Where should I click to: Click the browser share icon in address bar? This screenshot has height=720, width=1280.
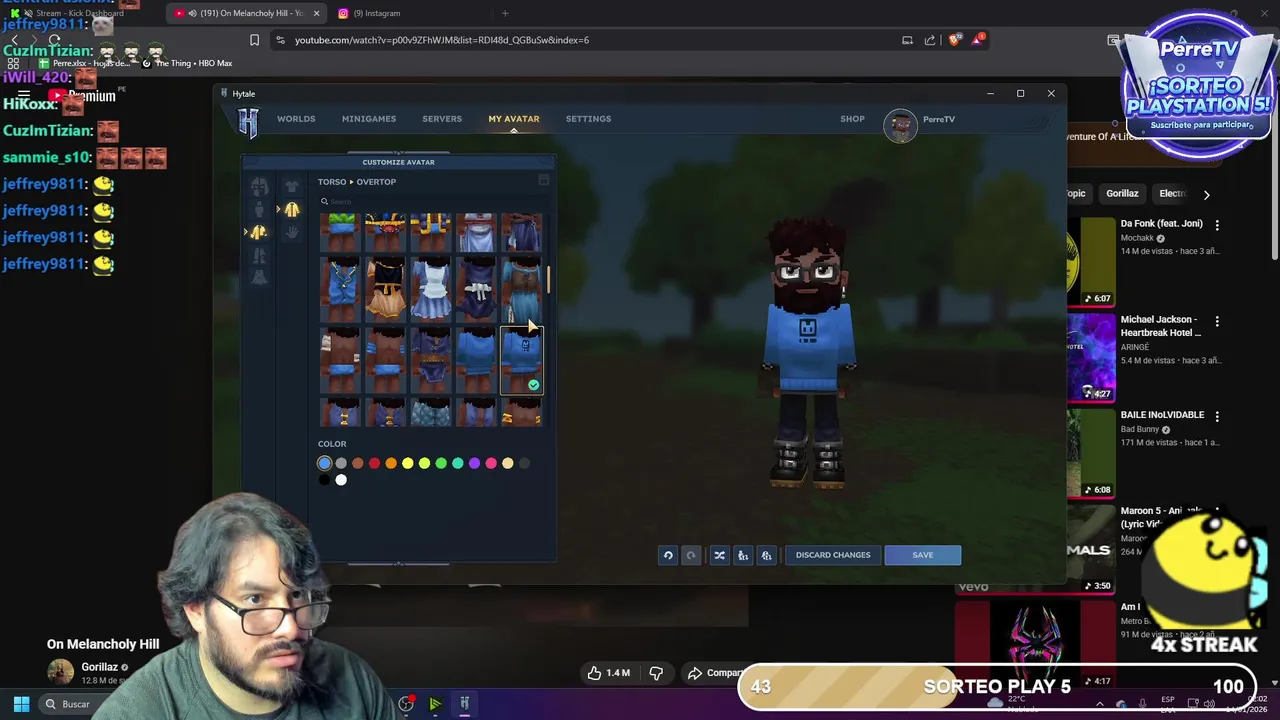point(930,40)
